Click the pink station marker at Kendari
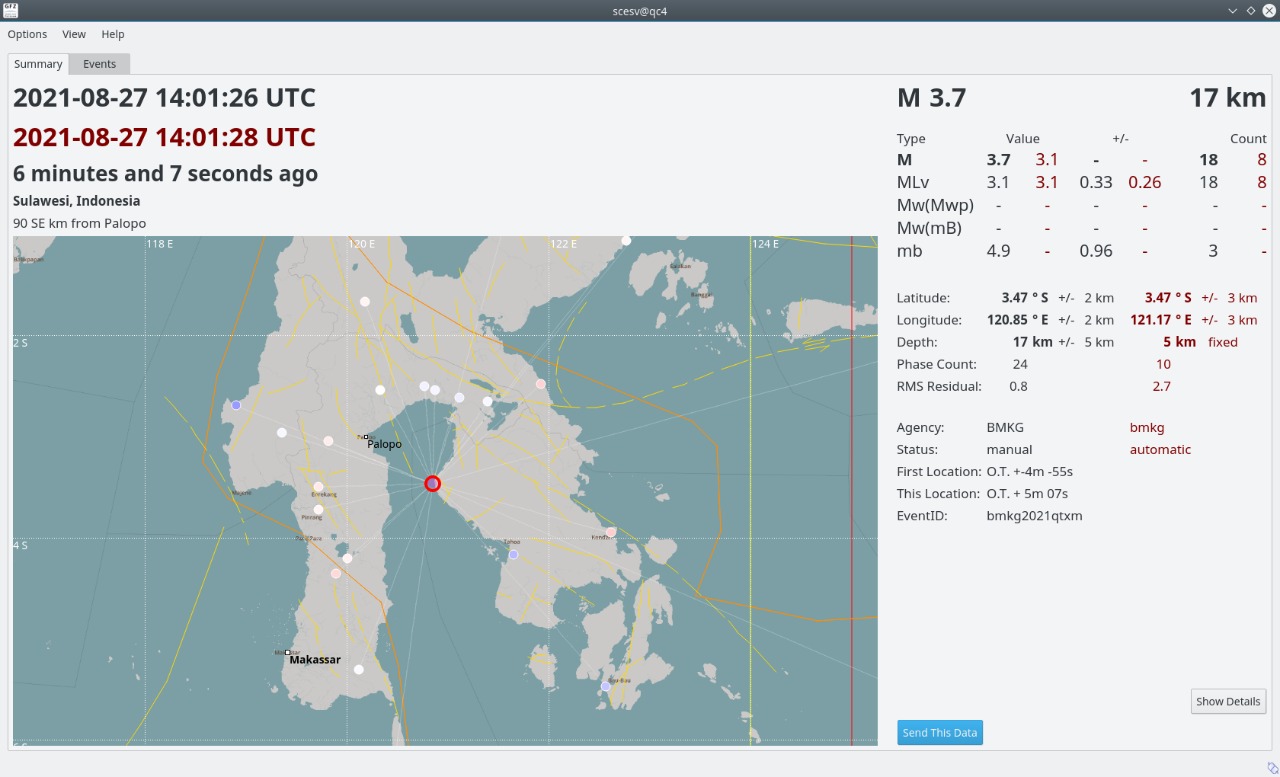Screen dimensions: 1280x777 point(611,533)
